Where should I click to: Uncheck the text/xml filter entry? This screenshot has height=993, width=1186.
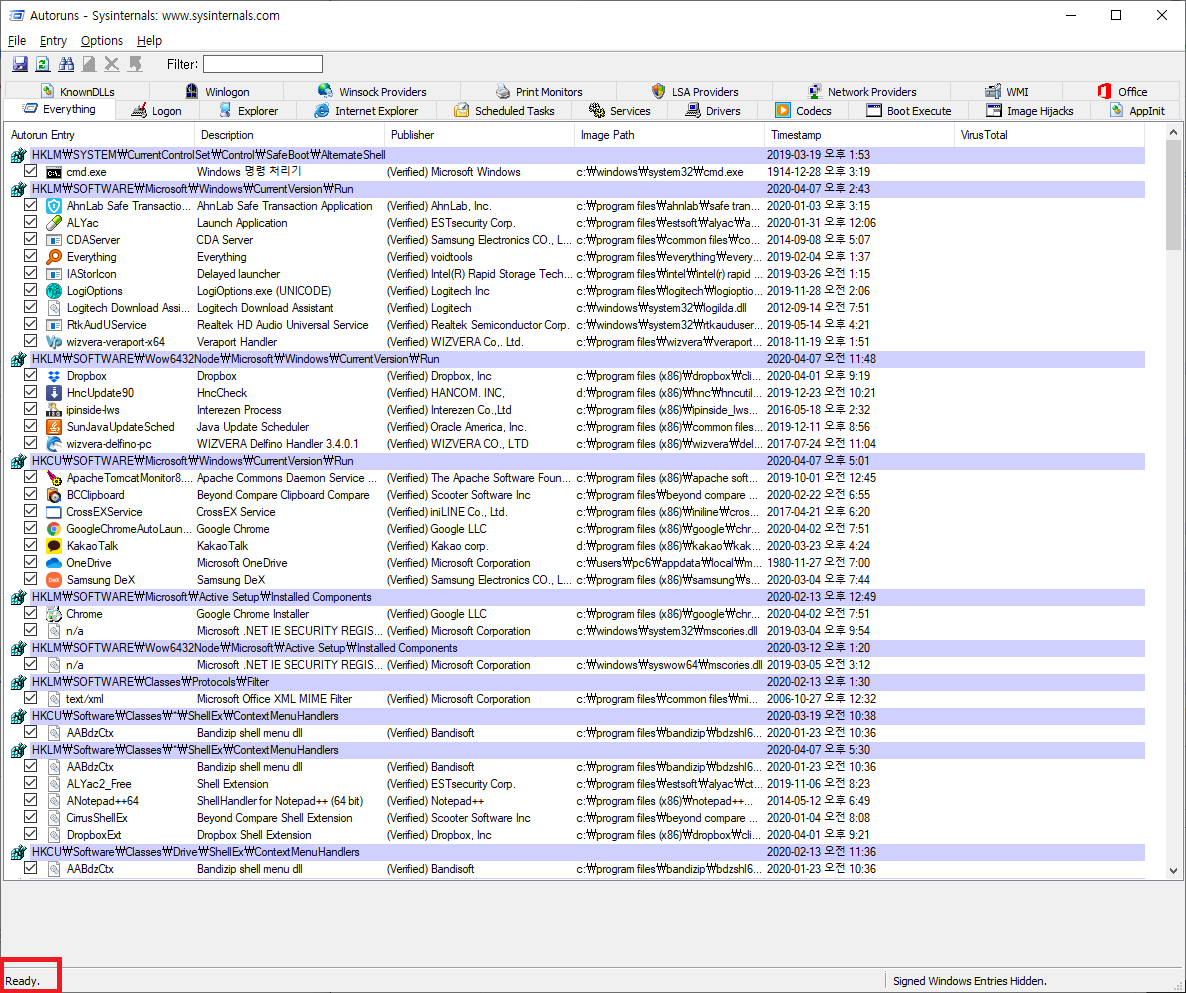click(x=30, y=698)
